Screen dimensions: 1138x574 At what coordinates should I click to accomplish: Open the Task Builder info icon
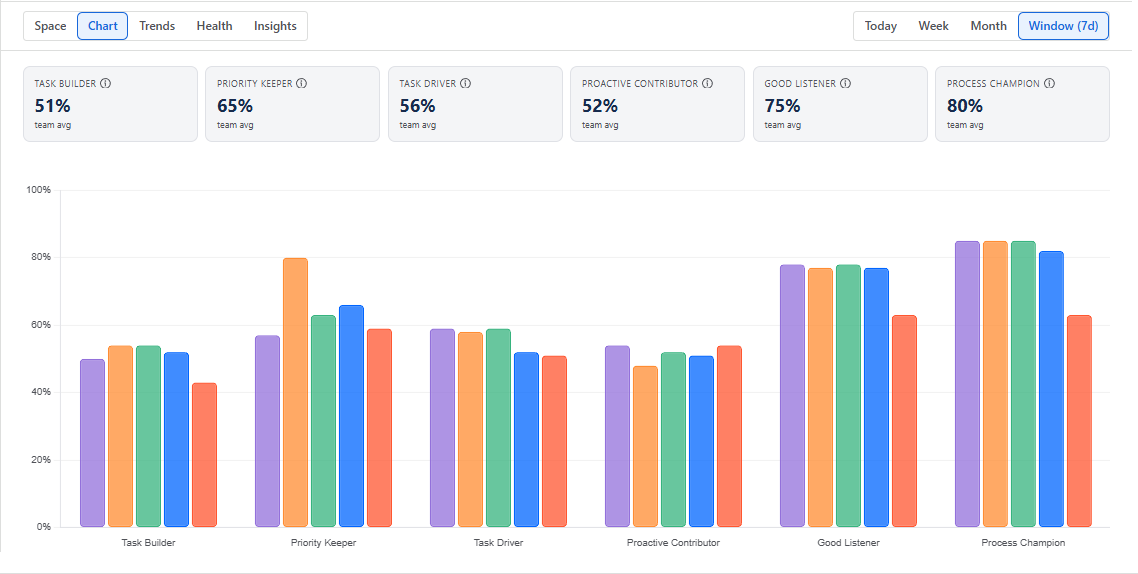[x=105, y=83]
